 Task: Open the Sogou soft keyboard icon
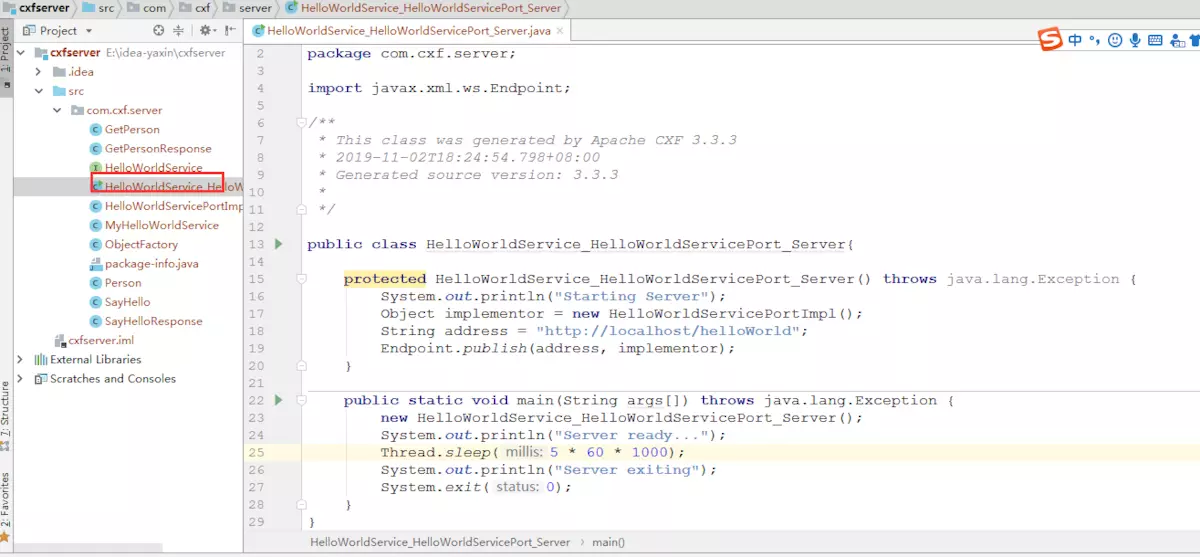[1155, 40]
